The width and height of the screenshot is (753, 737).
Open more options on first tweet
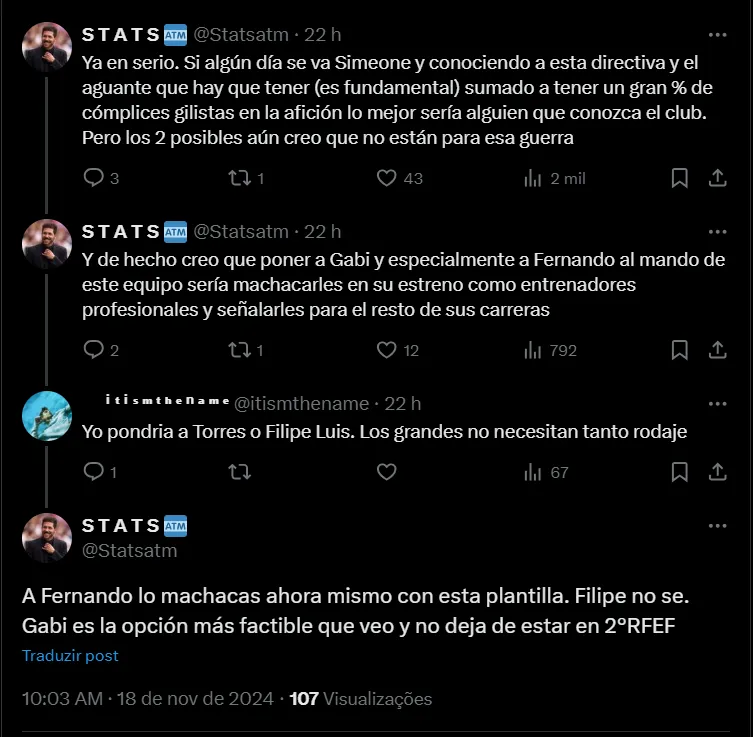point(717,34)
